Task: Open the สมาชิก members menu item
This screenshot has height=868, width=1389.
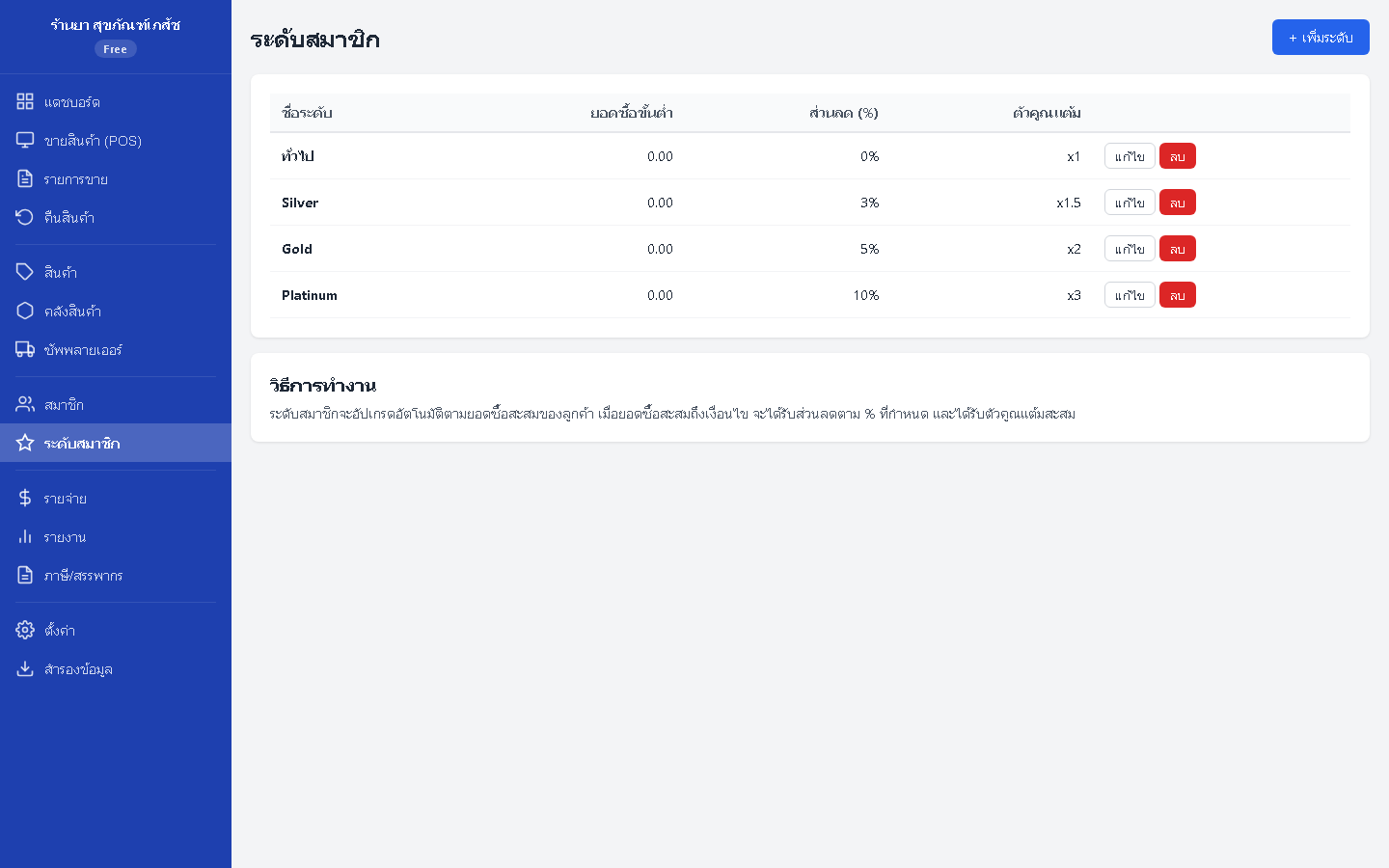Action: click(x=64, y=405)
